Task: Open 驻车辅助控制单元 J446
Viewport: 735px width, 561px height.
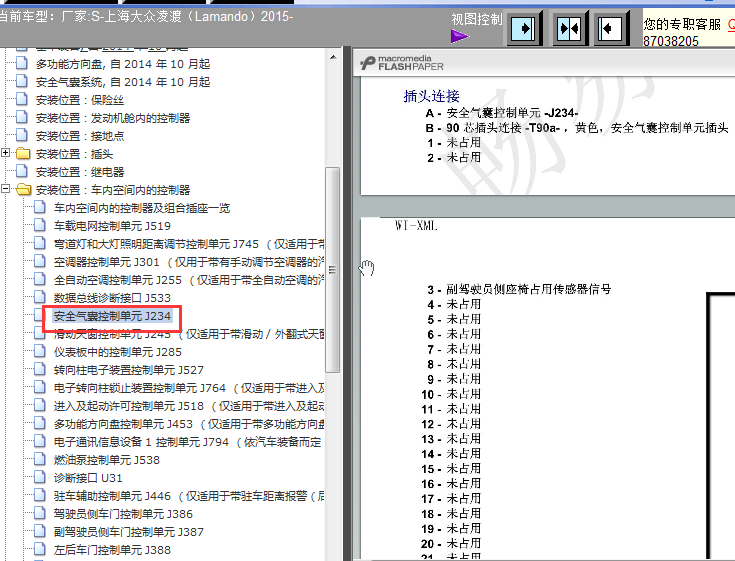Action: coord(189,496)
